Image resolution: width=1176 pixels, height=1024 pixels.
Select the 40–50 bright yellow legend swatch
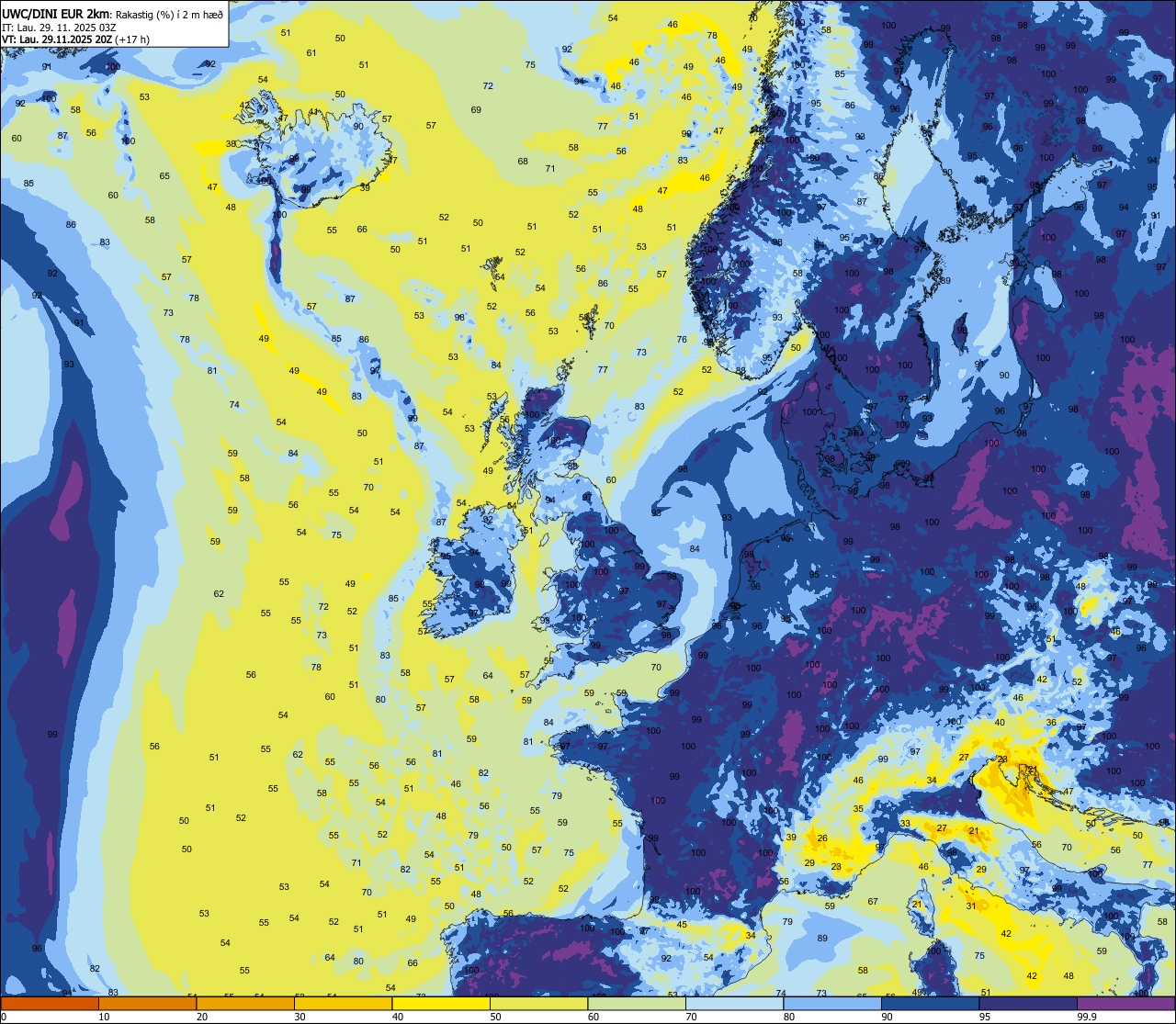coord(441,1004)
